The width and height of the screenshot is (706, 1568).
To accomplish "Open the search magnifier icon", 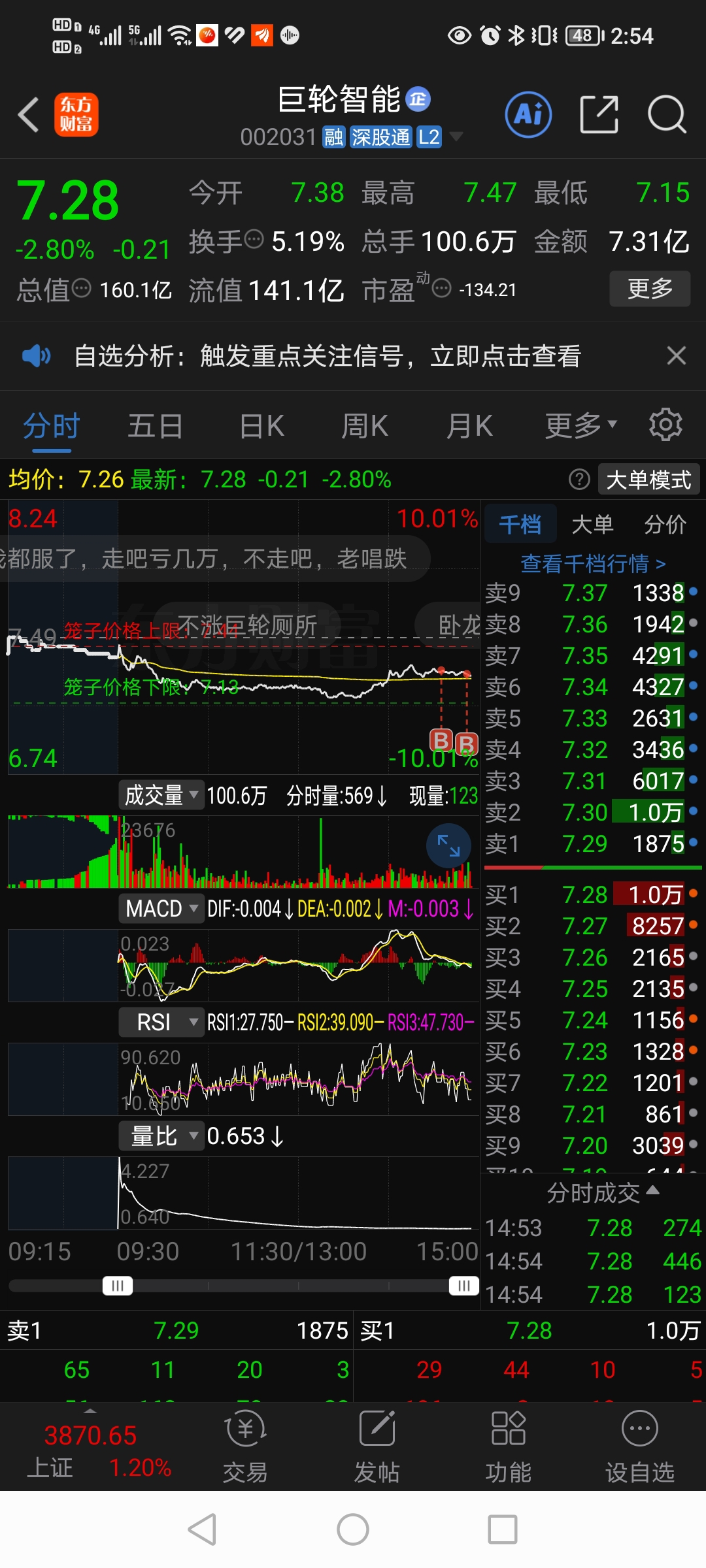I will click(667, 114).
